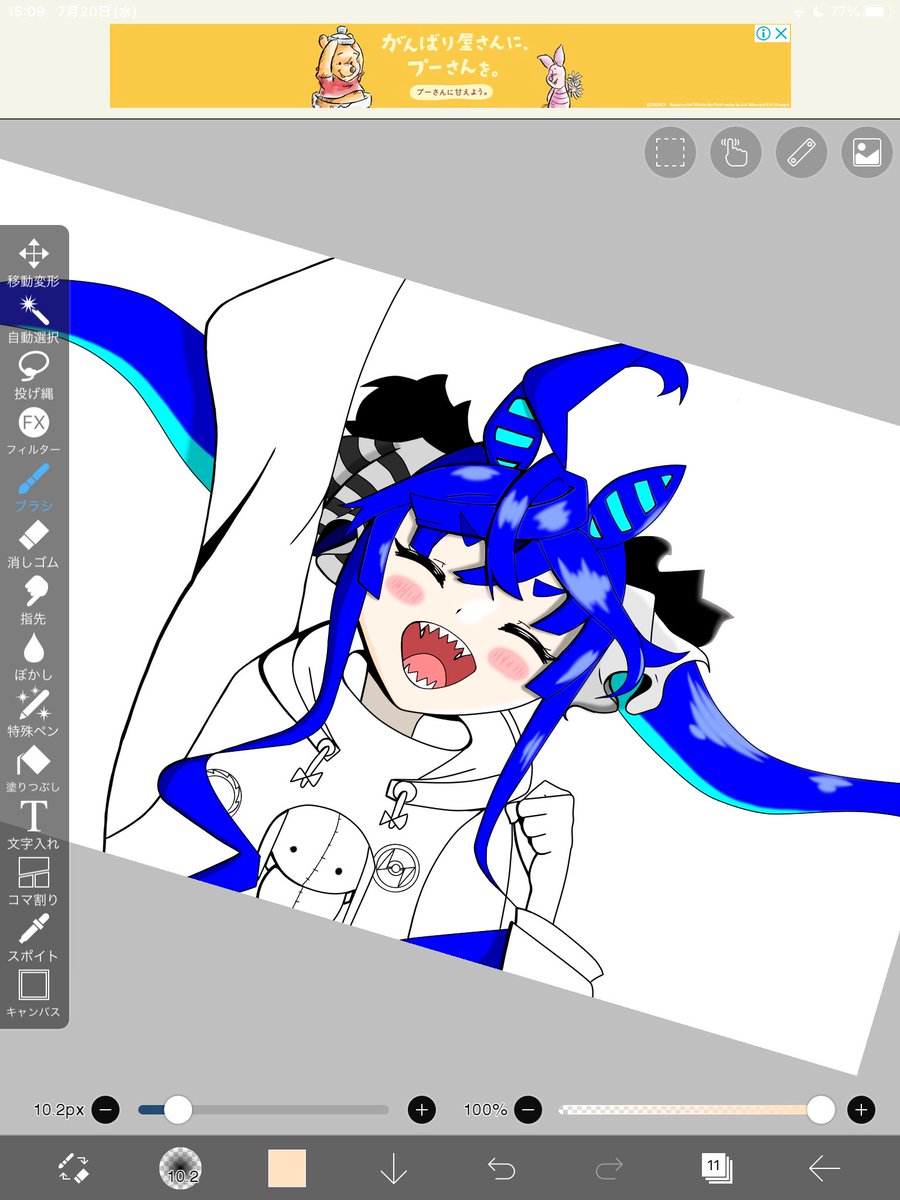Redo the undone stroke
Screen dimensions: 900x1200
click(609, 1168)
